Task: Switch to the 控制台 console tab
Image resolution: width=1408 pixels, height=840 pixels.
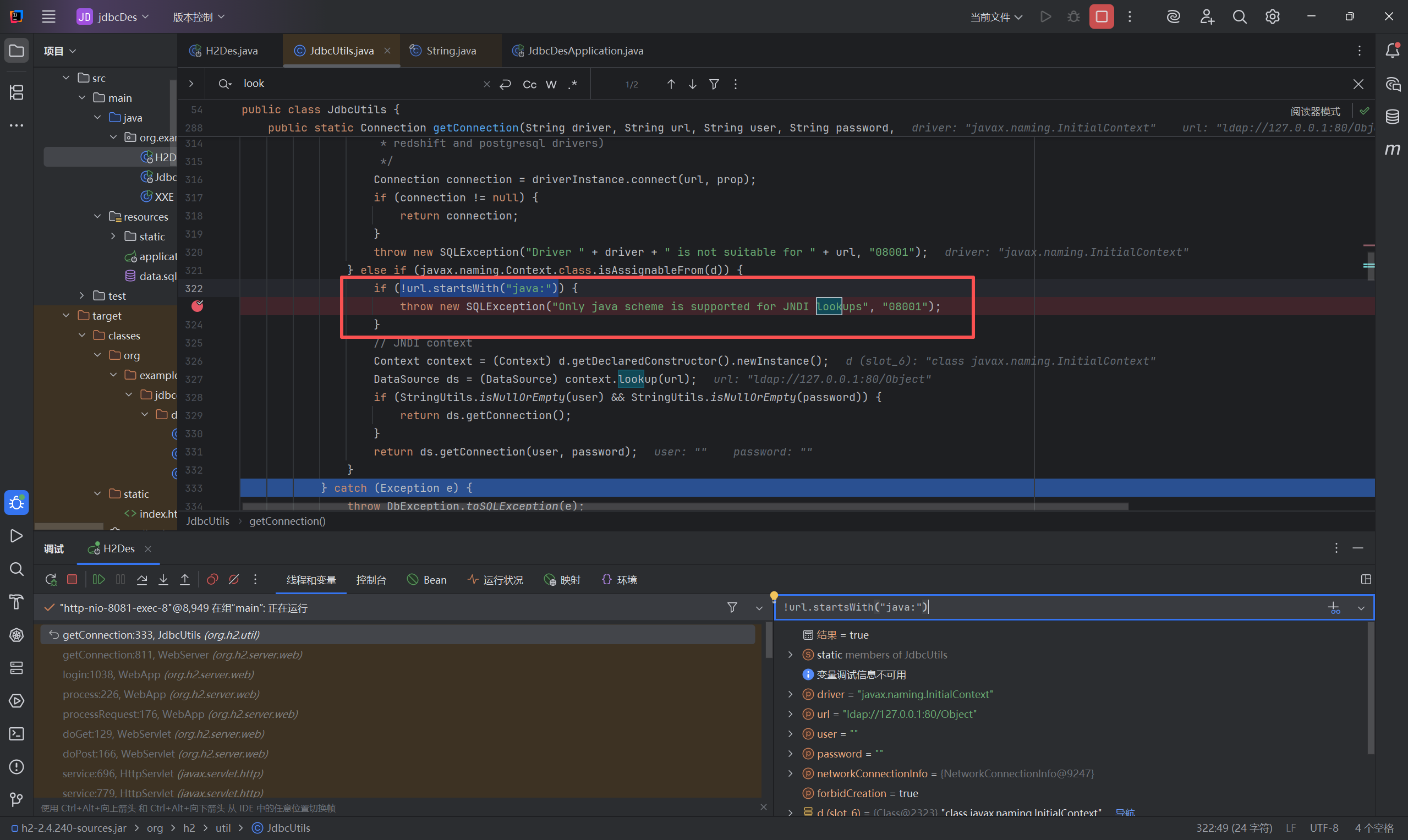Action: coord(371,580)
